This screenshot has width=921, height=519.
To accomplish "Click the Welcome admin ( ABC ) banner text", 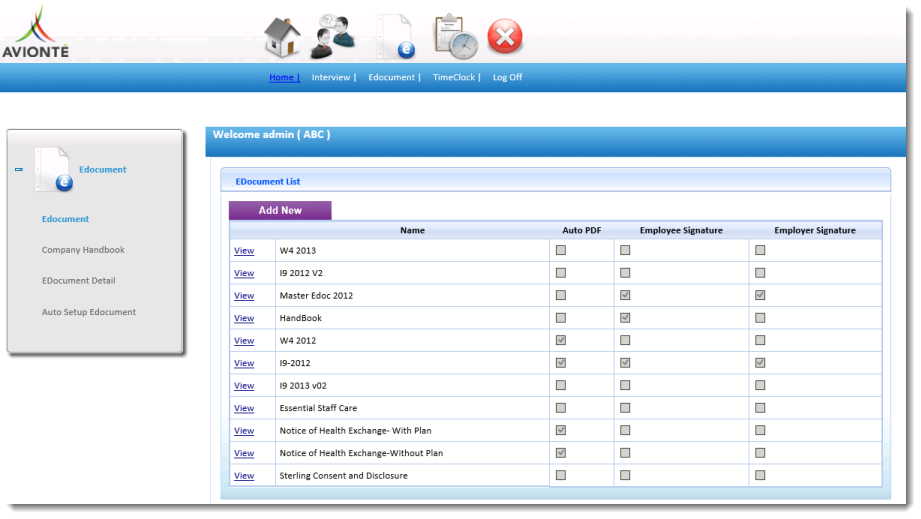I will (271, 134).
